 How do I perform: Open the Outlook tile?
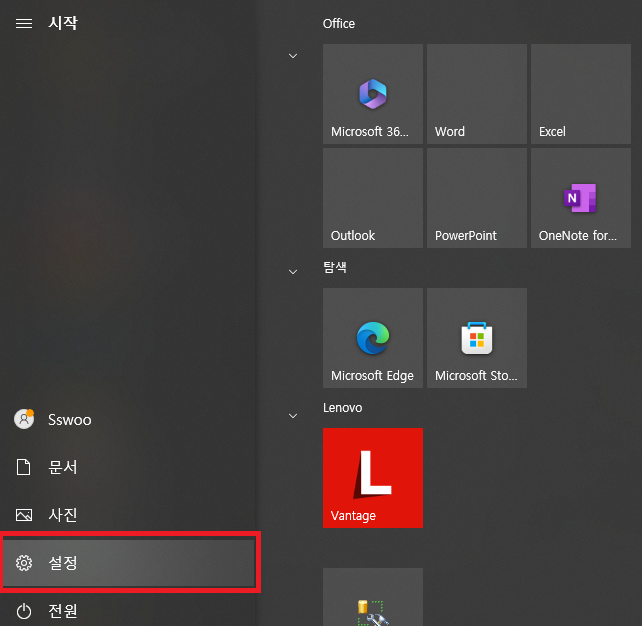[373, 198]
